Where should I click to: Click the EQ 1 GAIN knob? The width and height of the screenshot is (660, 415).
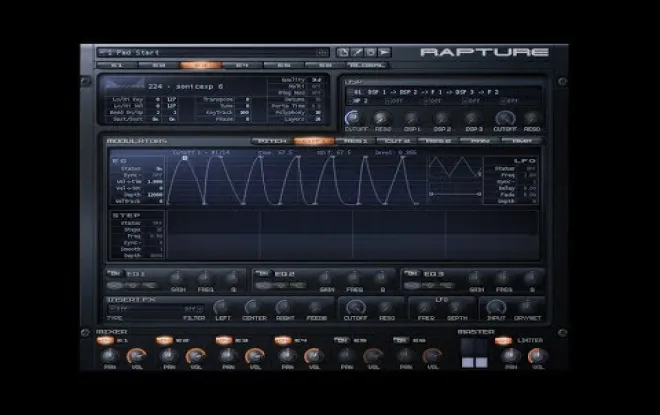177,278
